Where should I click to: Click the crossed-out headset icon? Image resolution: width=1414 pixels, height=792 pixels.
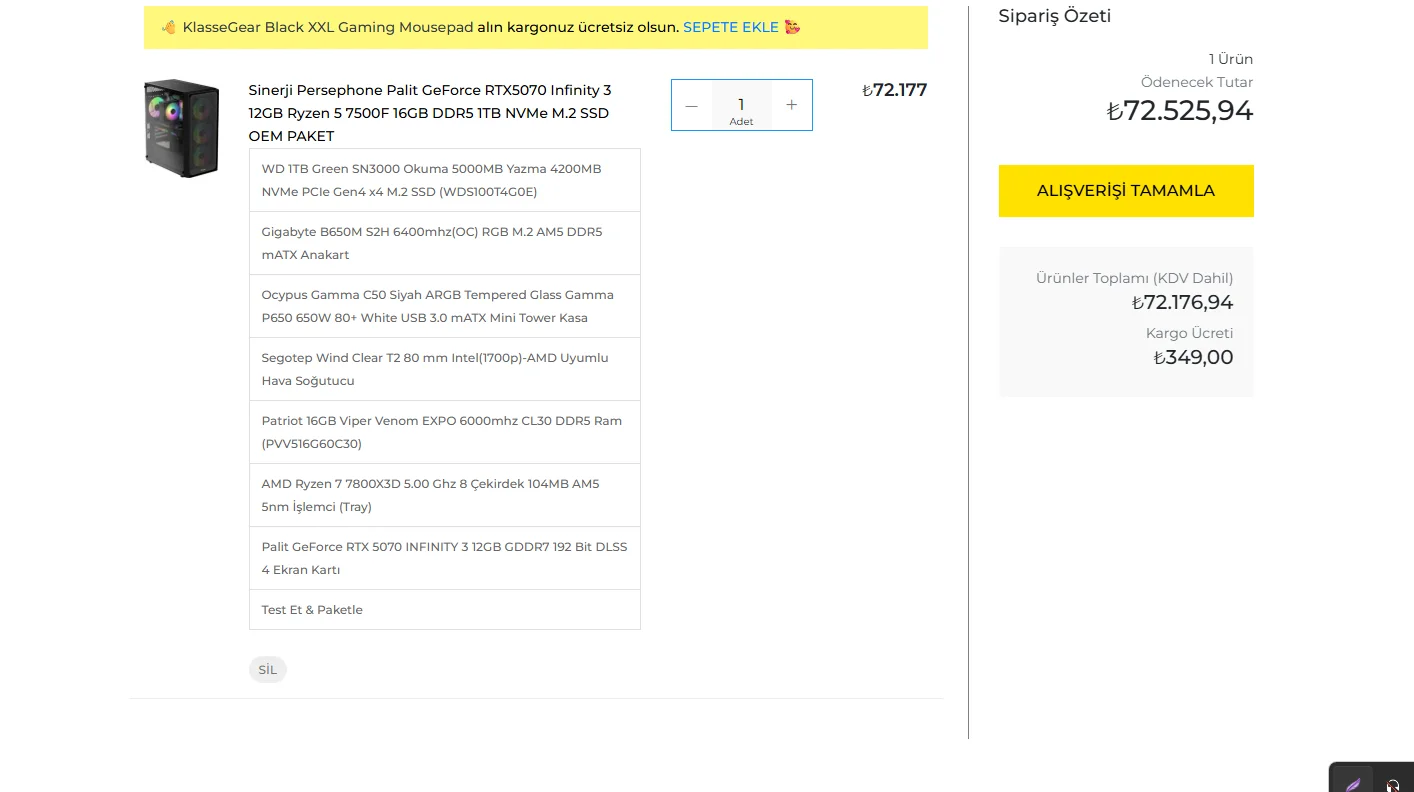coord(1392,784)
